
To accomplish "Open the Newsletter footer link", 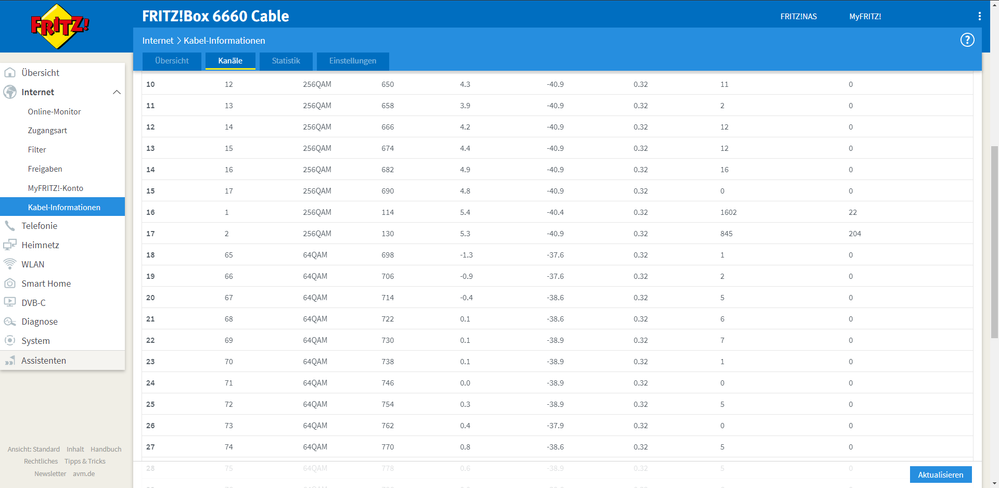I will click(50, 474).
